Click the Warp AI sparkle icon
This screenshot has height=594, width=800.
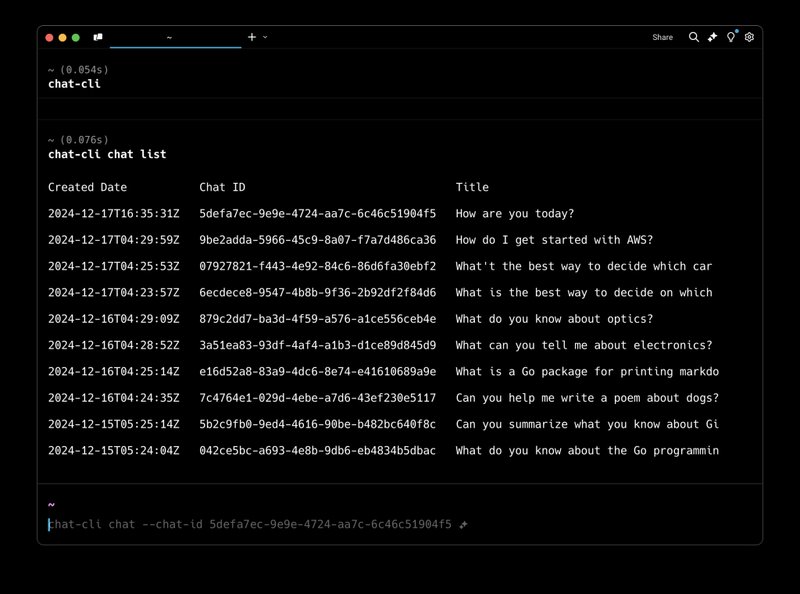tap(713, 37)
